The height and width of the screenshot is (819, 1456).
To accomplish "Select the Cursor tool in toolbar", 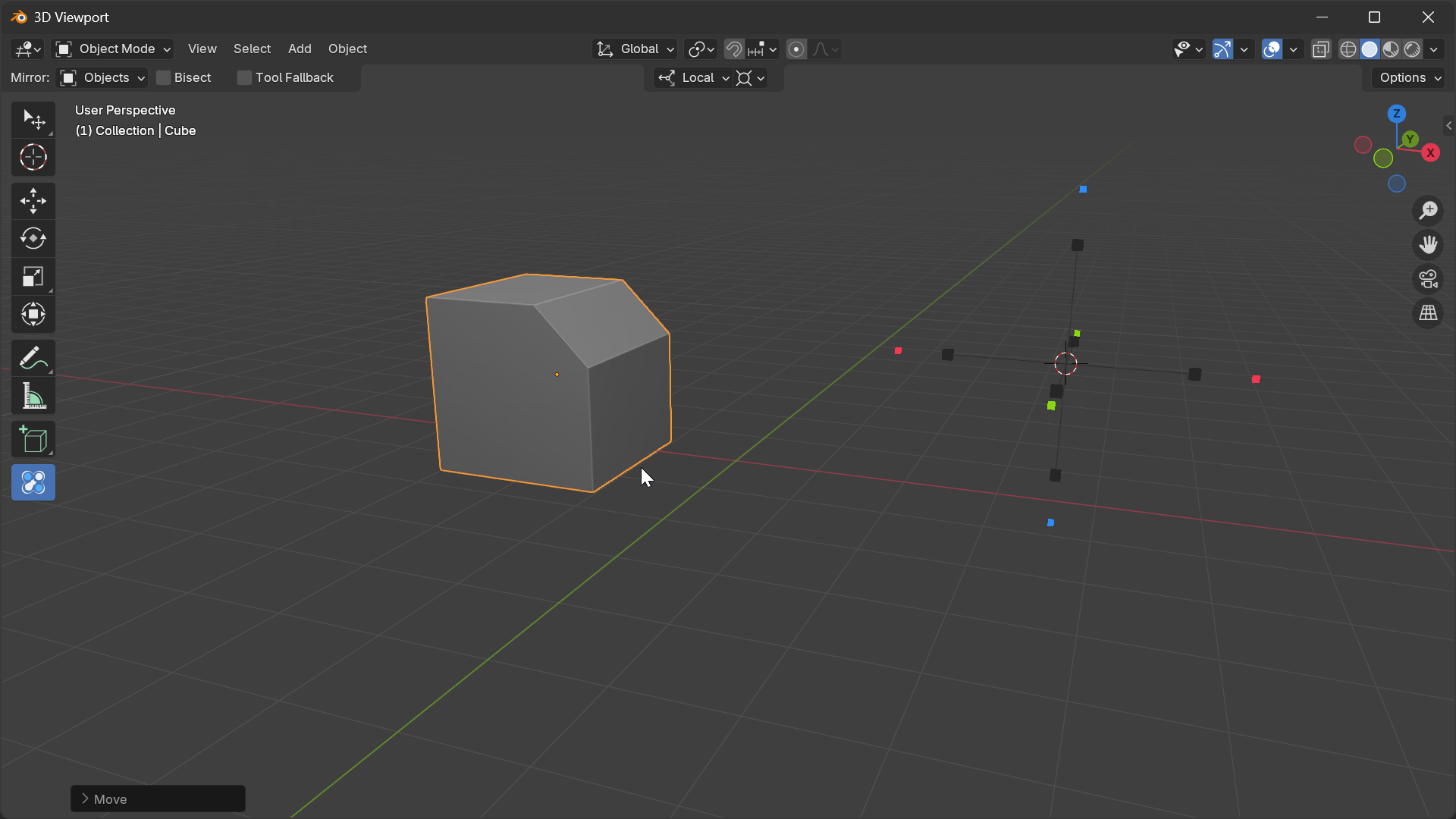I will [33, 158].
